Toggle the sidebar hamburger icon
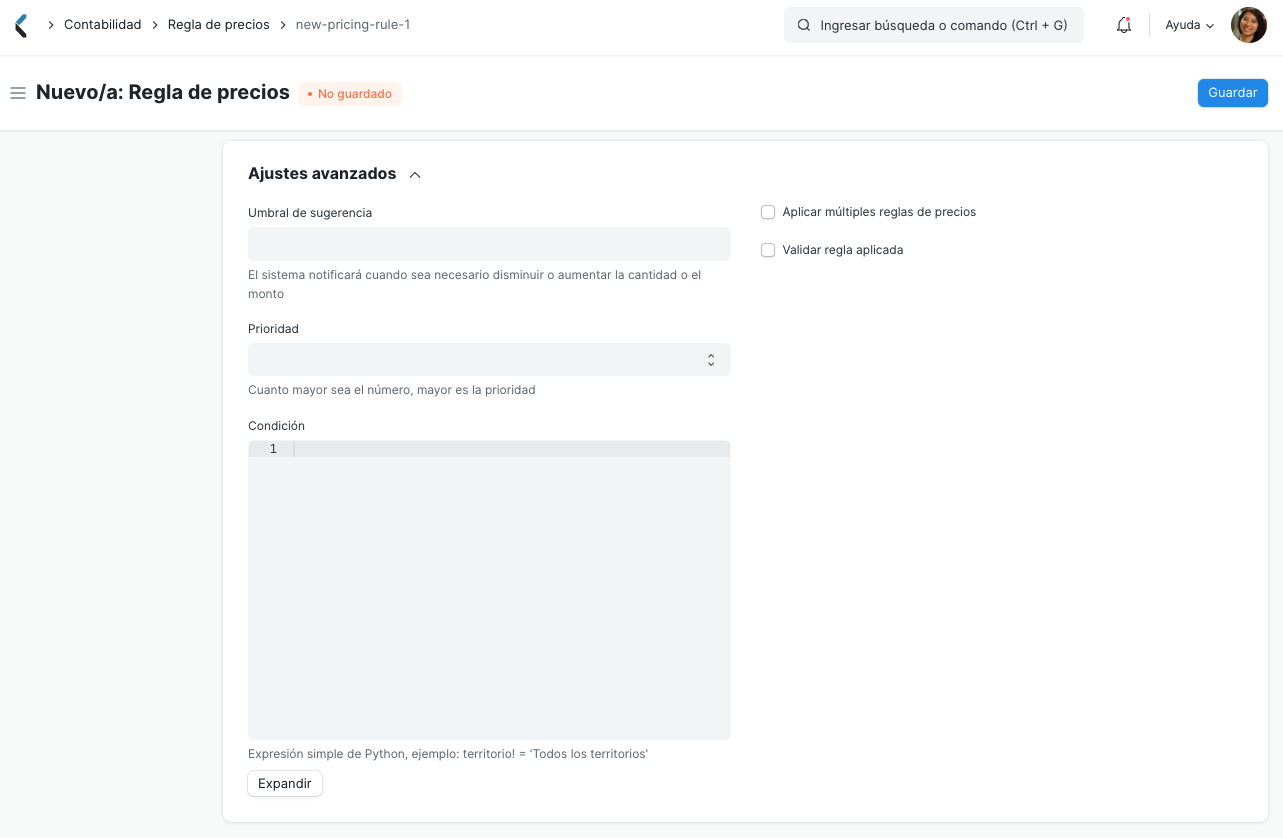Screen dimensions: 1283x838 point(17,93)
